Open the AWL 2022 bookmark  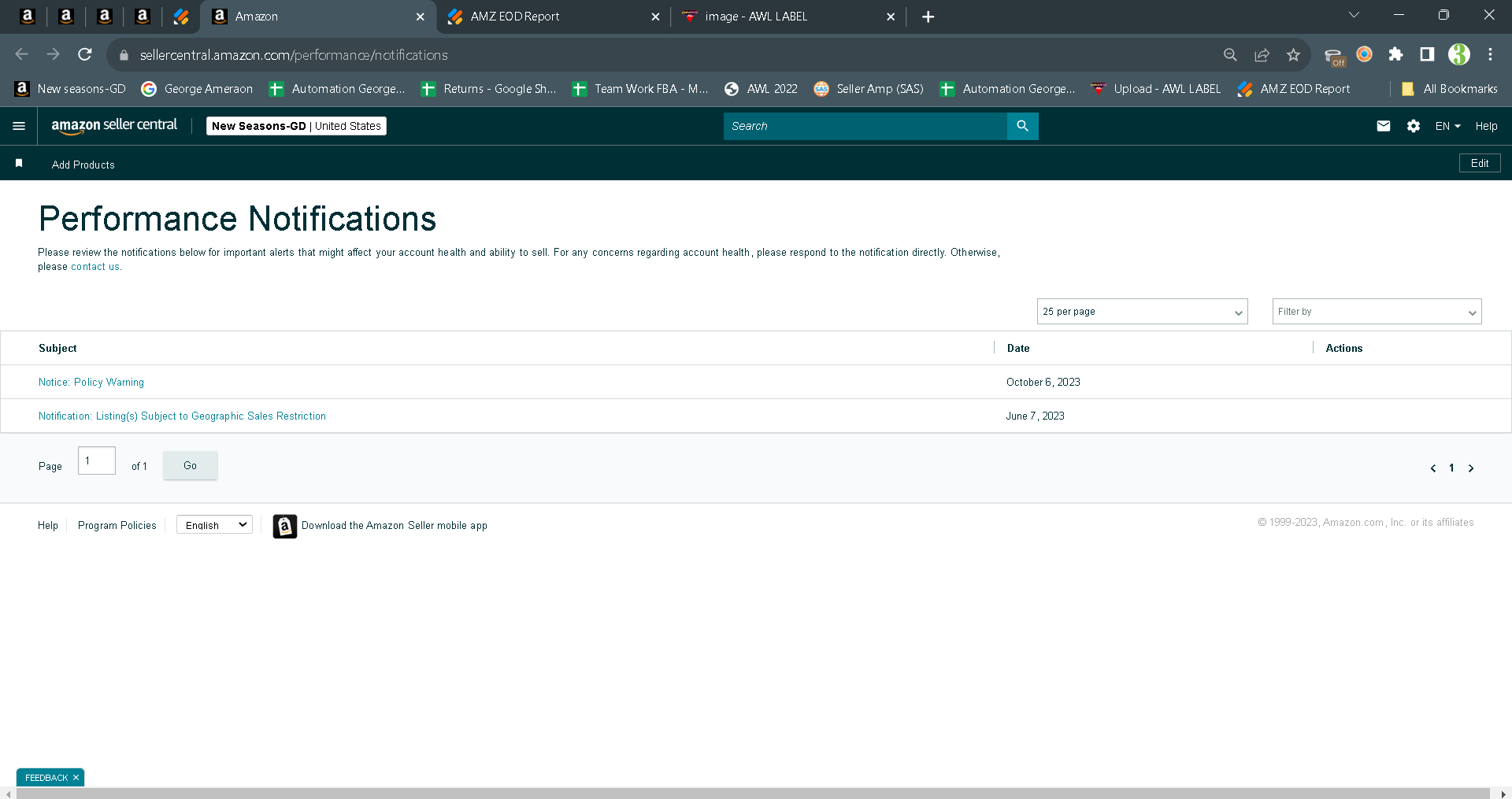(x=761, y=89)
